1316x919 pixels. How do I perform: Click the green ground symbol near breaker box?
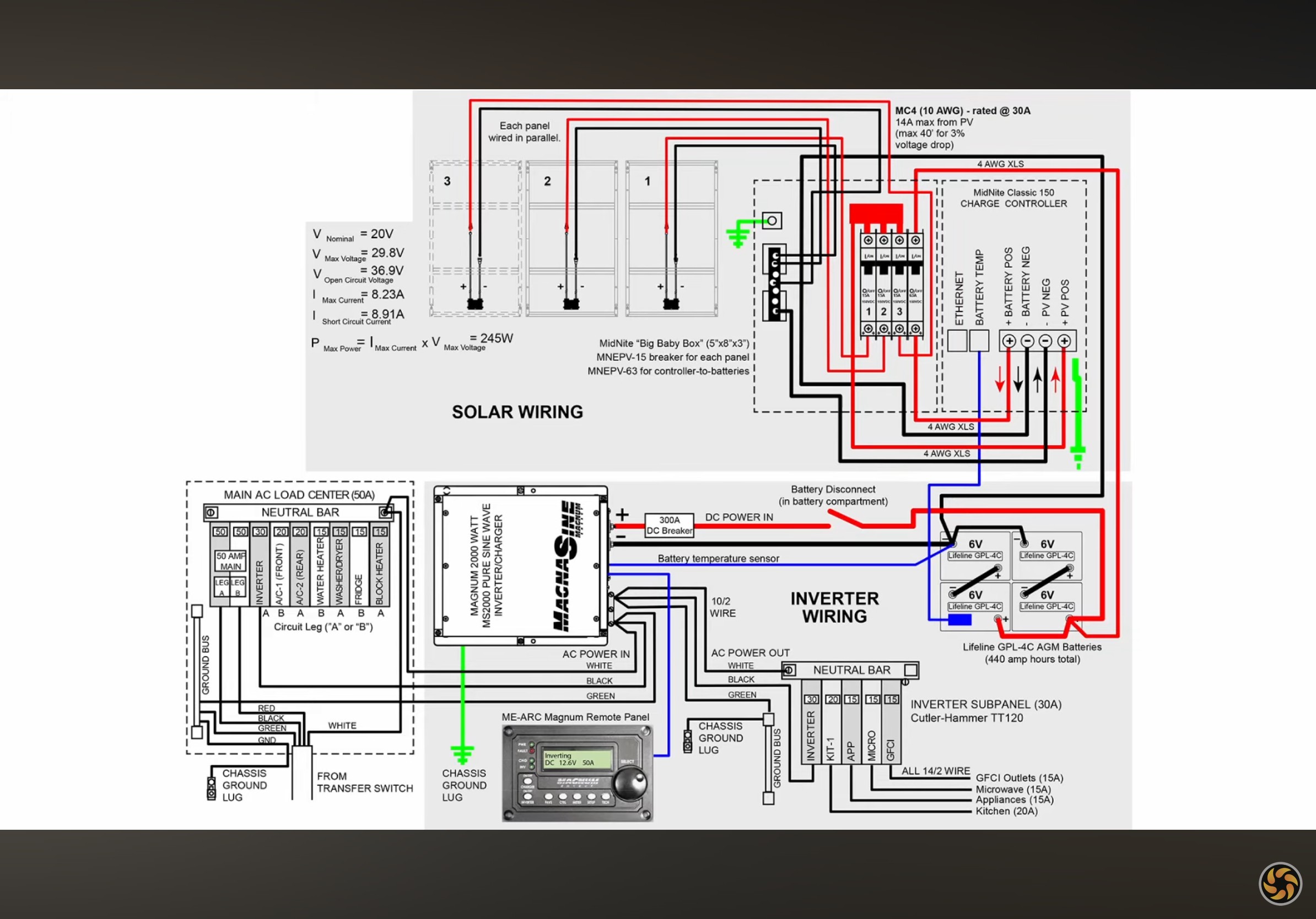(738, 233)
